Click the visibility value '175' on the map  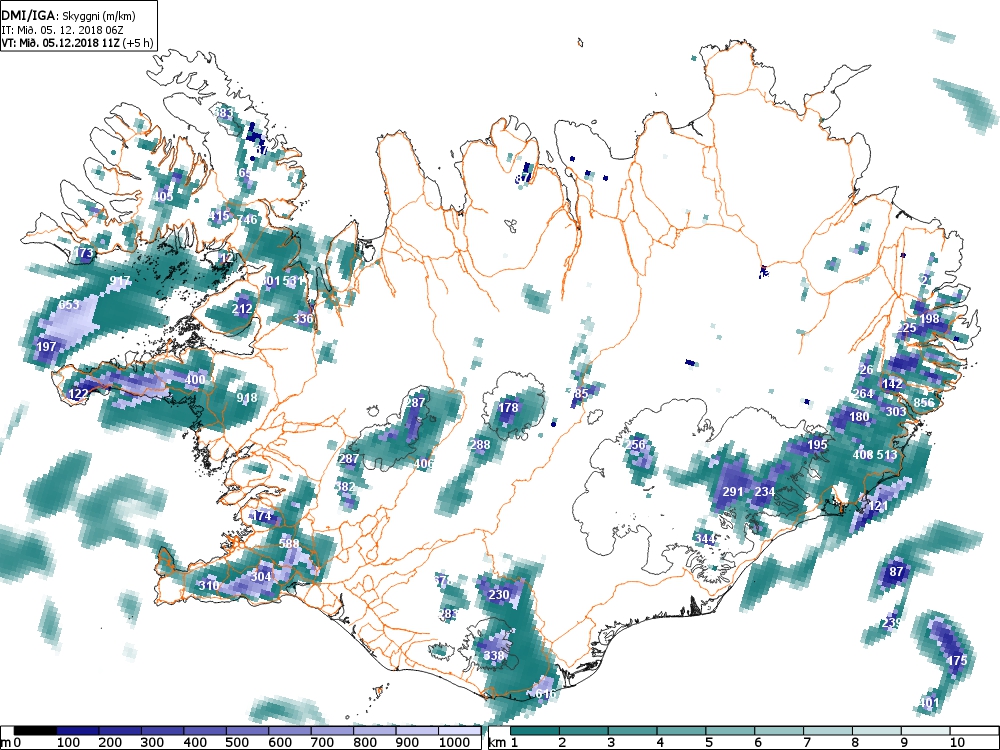pyautogui.click(x=957, y=660)
